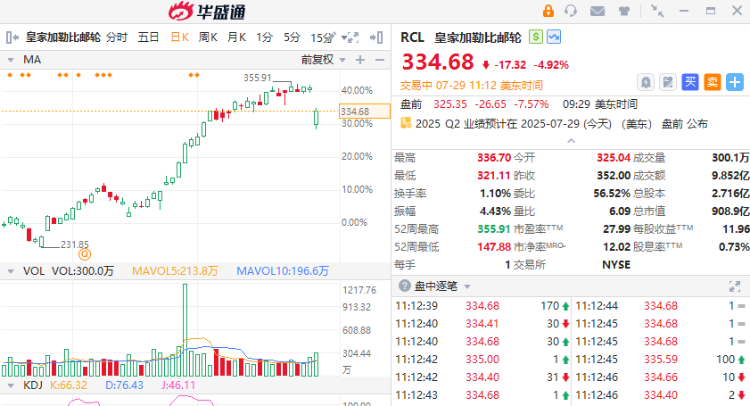Expand 盘中逐笔 panel with fullscreen icon
Screen dimensions: 750x406
[x=734, y=286]
